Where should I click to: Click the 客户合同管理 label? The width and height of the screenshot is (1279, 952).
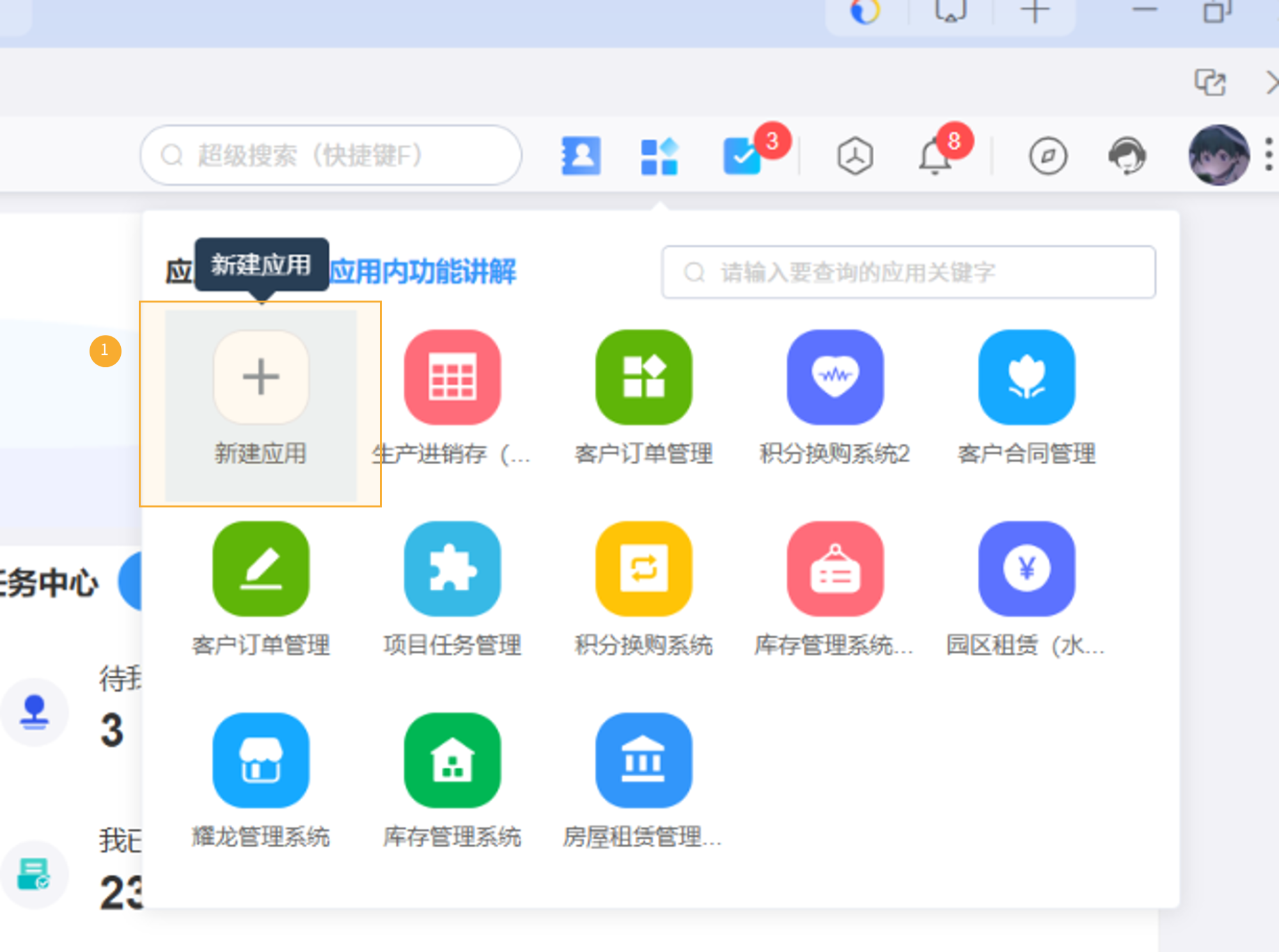point(1026,454)
